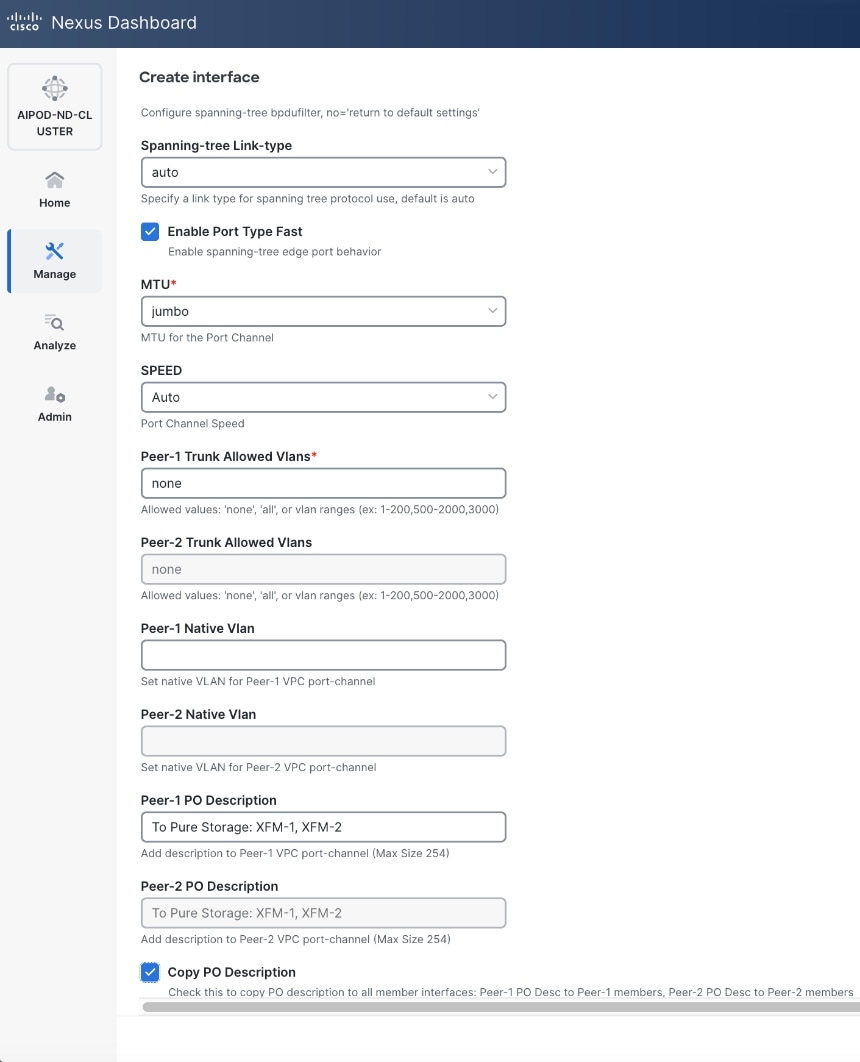The height and width of the screenshot is (1062, 860).
Task: Click the Peer-2 PO Description field
Action: click(323, 913)
